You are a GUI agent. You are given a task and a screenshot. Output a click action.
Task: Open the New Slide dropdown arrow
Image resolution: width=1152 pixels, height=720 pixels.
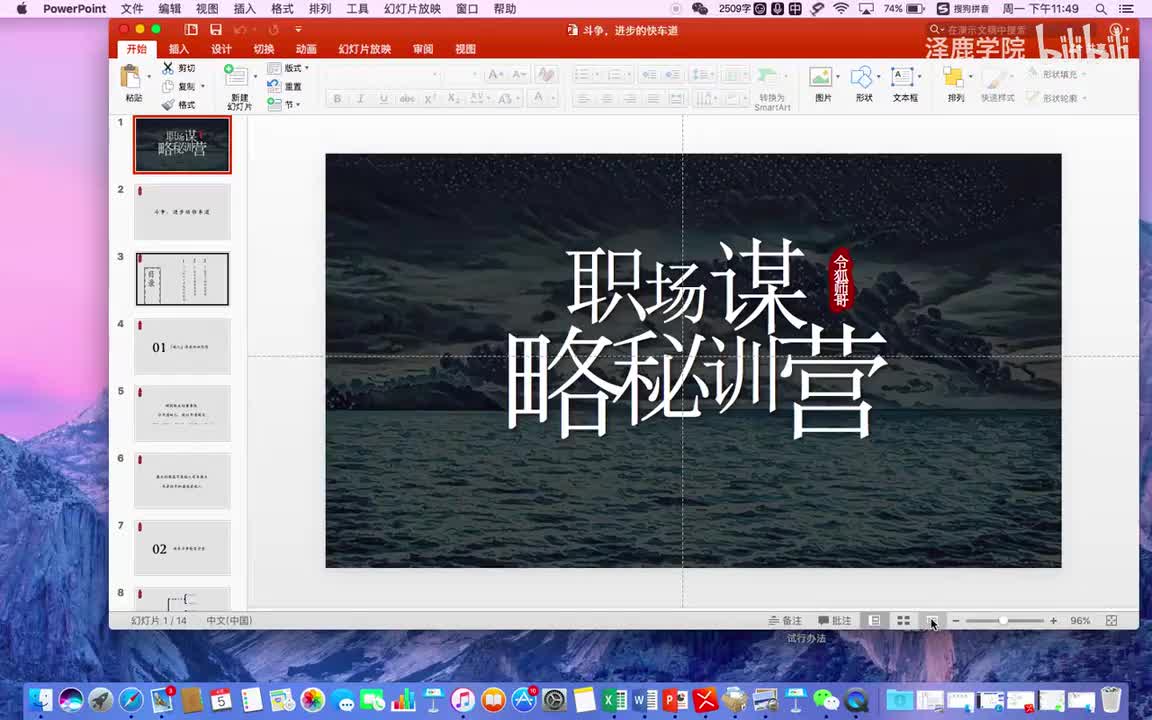point(255,76)
